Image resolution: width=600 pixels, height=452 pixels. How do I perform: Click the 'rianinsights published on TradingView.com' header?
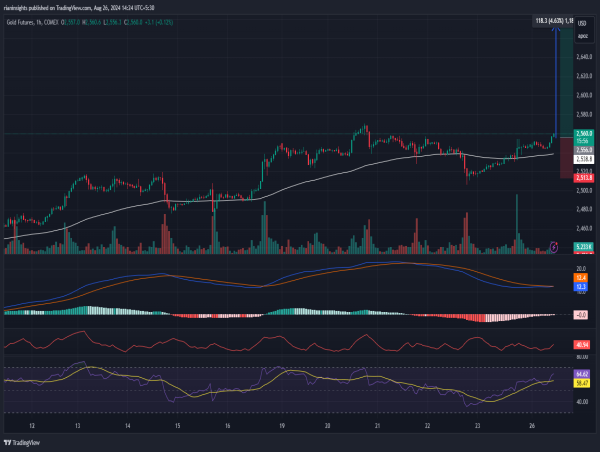click(47, 8)
